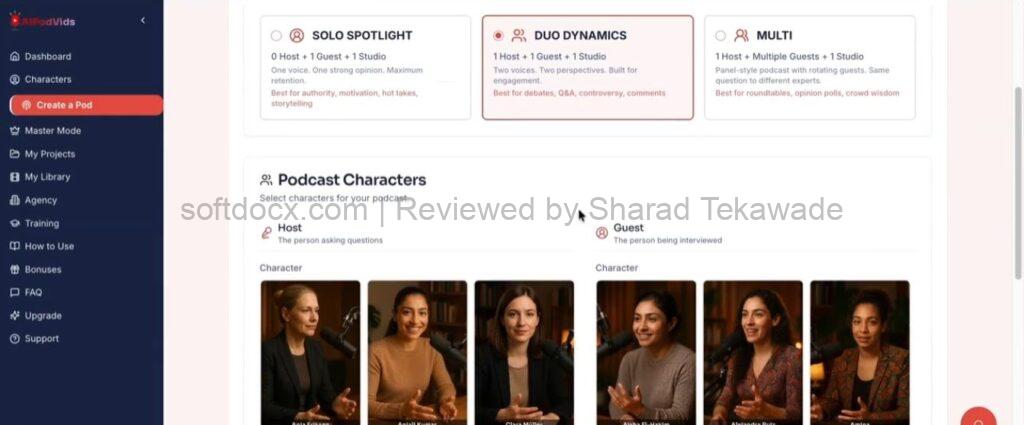
Task: Click the Training graduation cap icon
Action: click(x=14, y=223)
